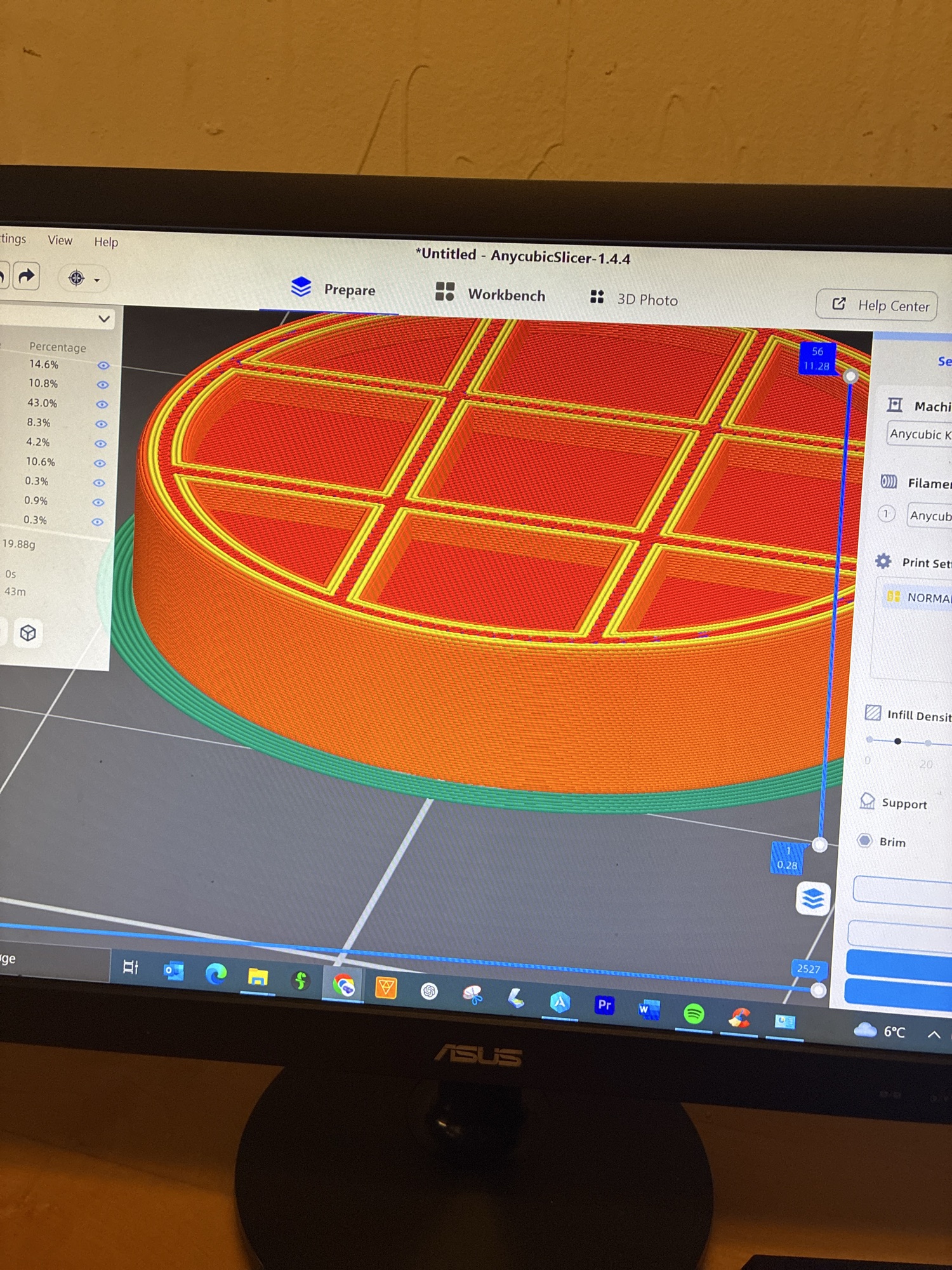
Task: Click the top layer slider handle at 56
Action: [850, 377]
